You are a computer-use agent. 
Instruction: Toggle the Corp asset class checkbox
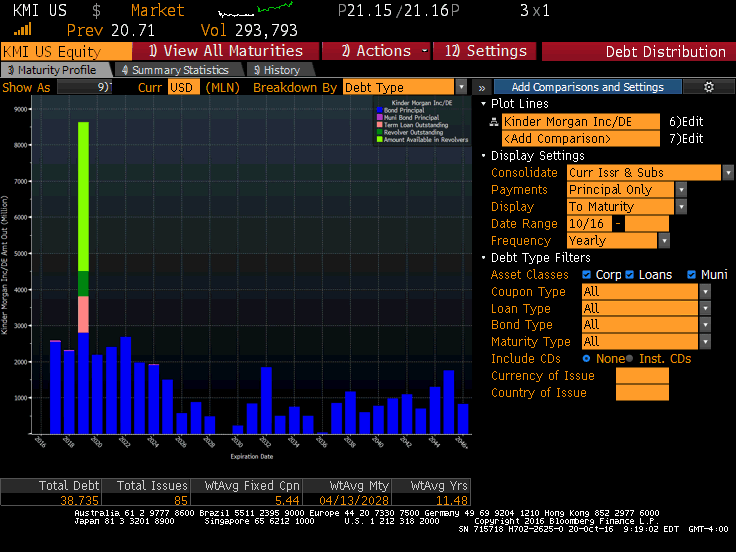click(586, 275)
